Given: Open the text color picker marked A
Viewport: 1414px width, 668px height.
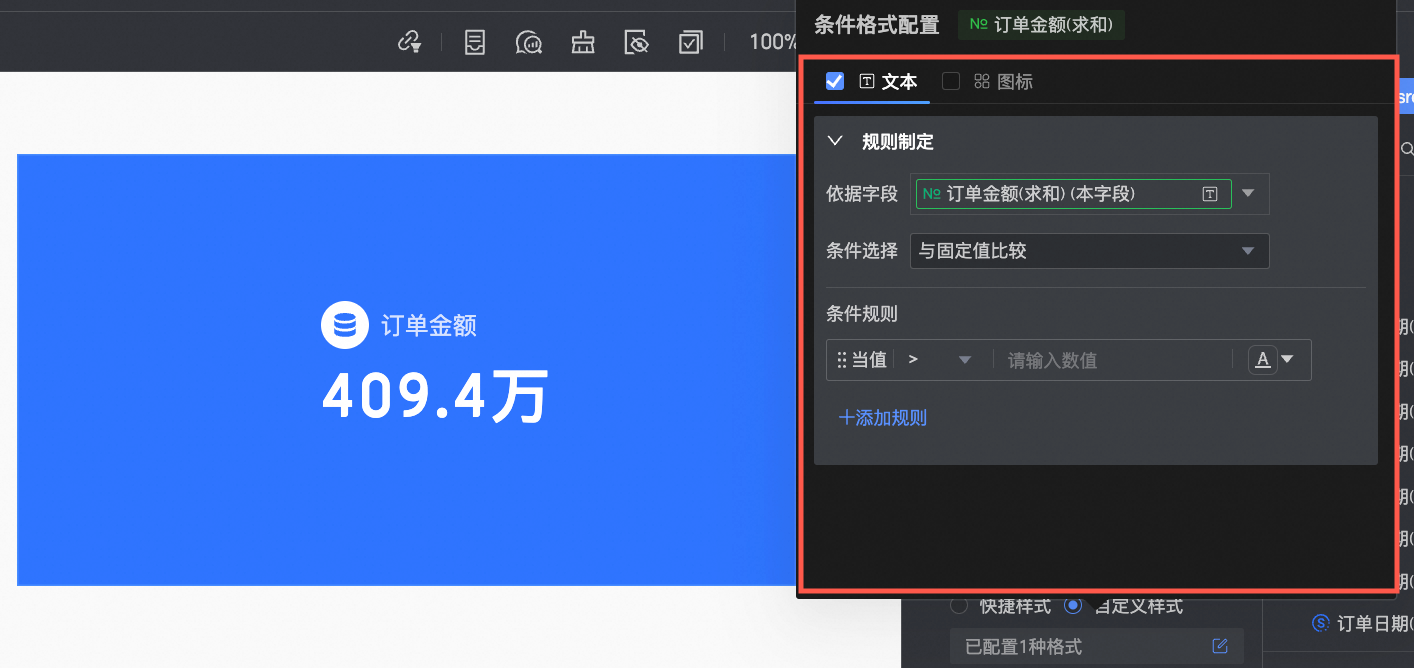Looking at the screenshot, I should [x=1272, y=360].
